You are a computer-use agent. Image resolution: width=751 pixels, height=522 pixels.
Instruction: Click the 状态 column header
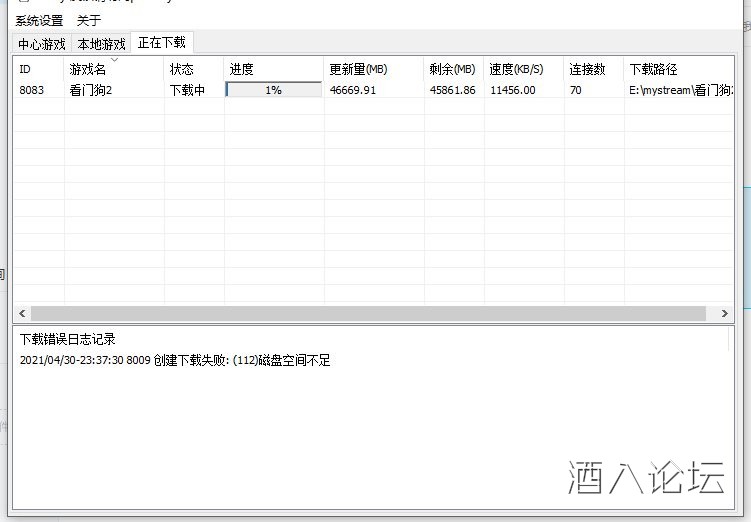(x=193, y=69)
